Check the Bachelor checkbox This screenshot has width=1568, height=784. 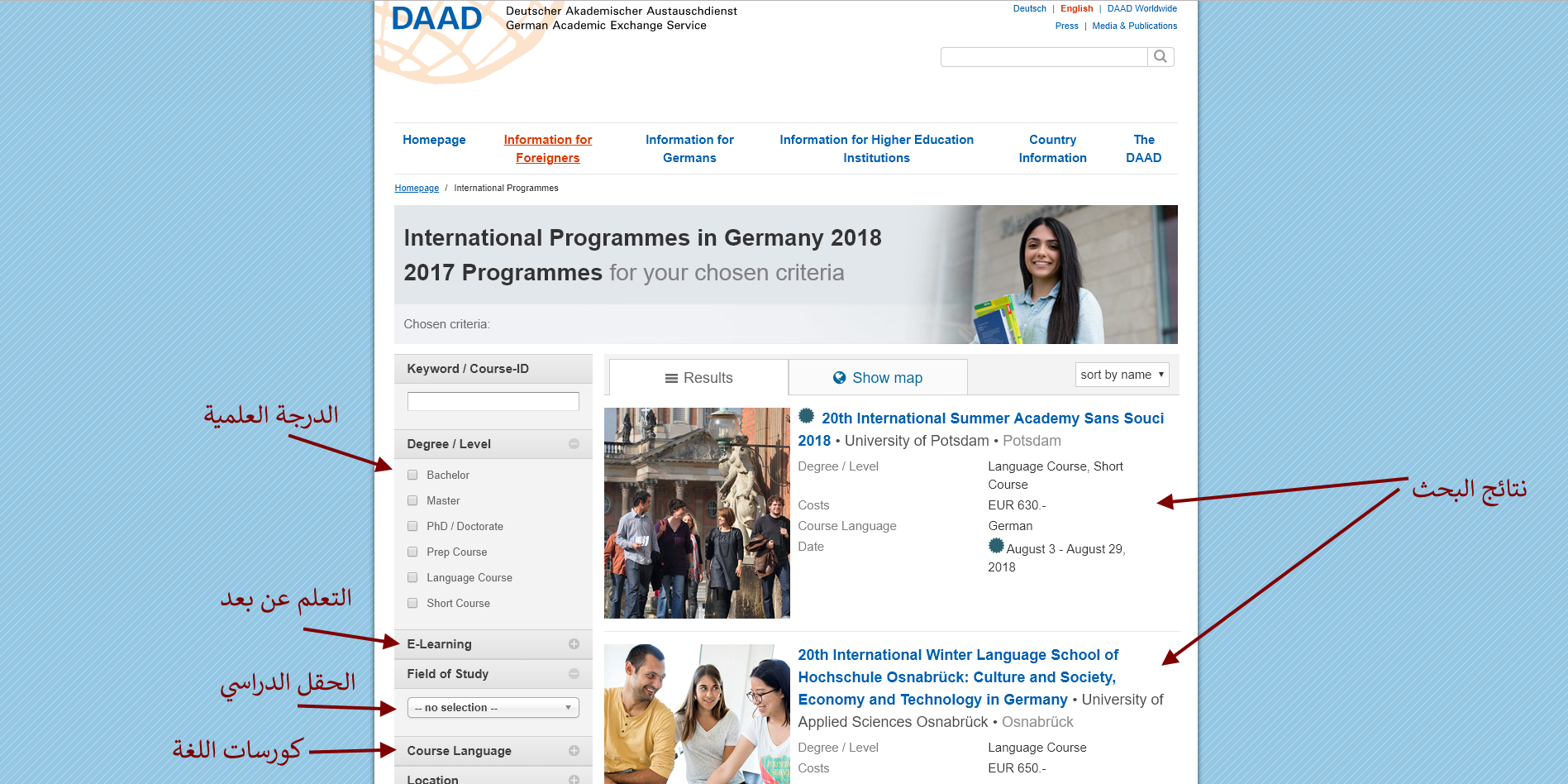pyautogui.click(x=412, y=475)
